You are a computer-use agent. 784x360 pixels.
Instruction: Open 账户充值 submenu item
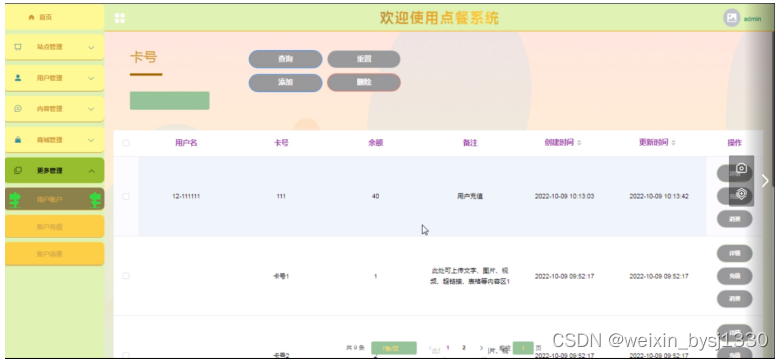coord(54,226)
